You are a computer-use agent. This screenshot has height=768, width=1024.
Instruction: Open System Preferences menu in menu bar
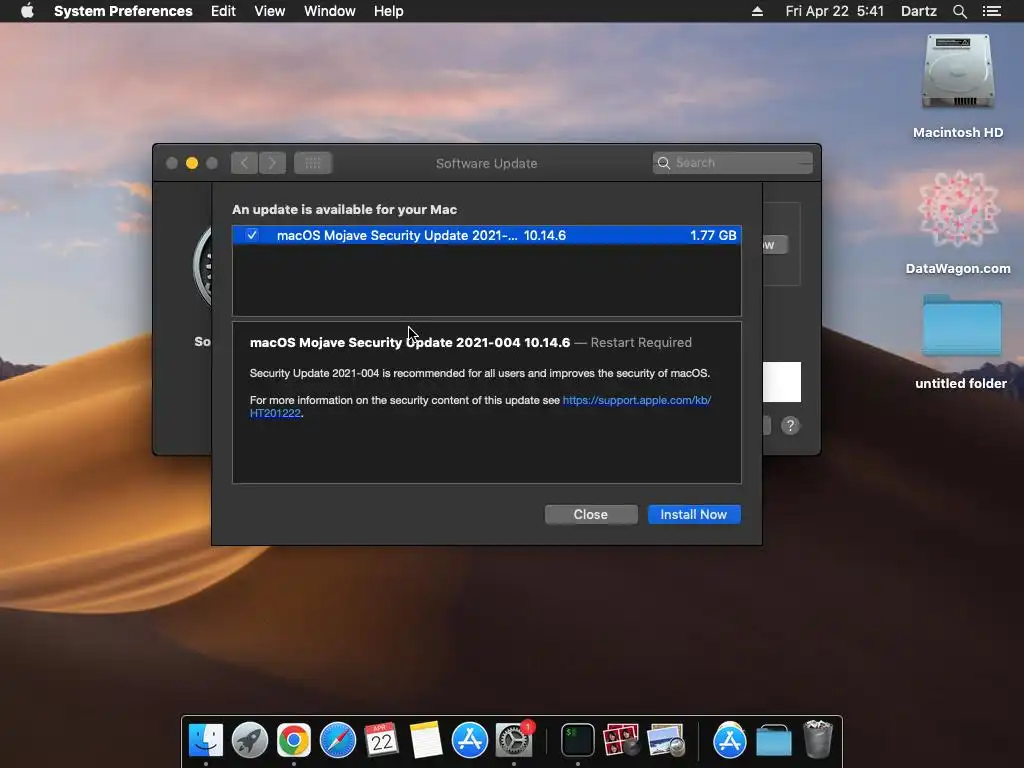coord(123,11)
